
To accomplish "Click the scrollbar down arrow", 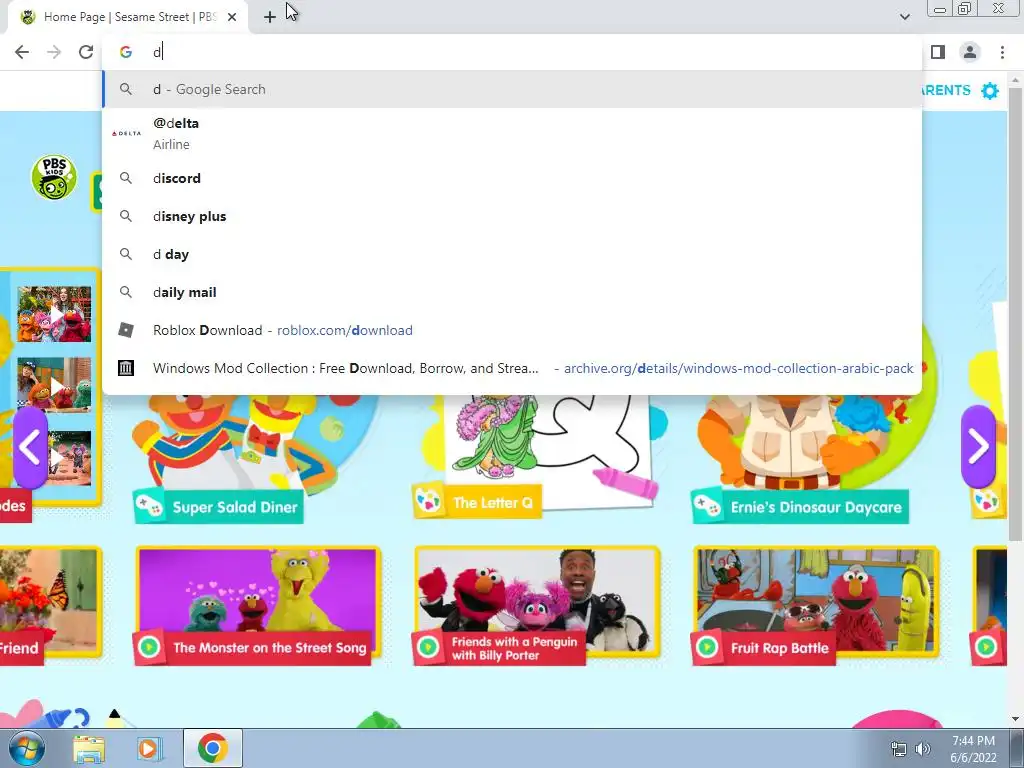I will click(1015, 719).
